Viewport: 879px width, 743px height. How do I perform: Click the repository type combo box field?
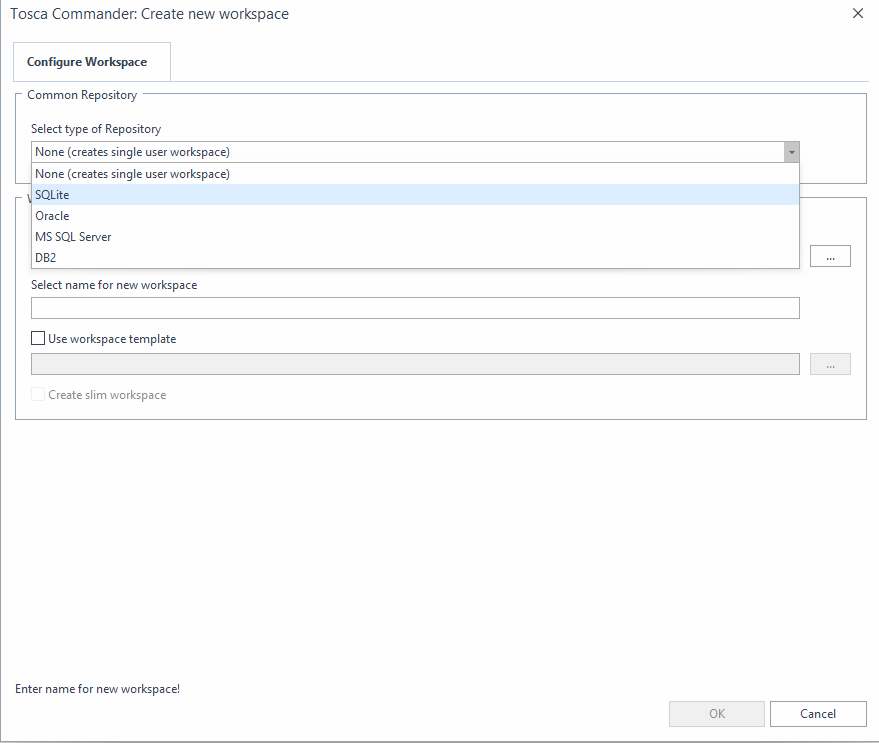[x=408, y=152]
